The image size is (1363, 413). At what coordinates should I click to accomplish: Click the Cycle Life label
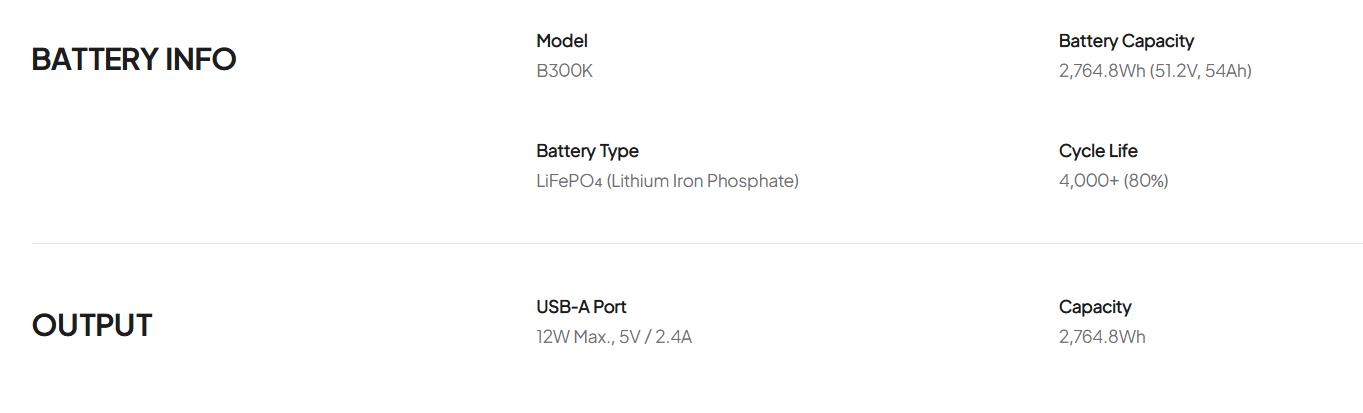pyautogui.click(x=1098, y=151)
